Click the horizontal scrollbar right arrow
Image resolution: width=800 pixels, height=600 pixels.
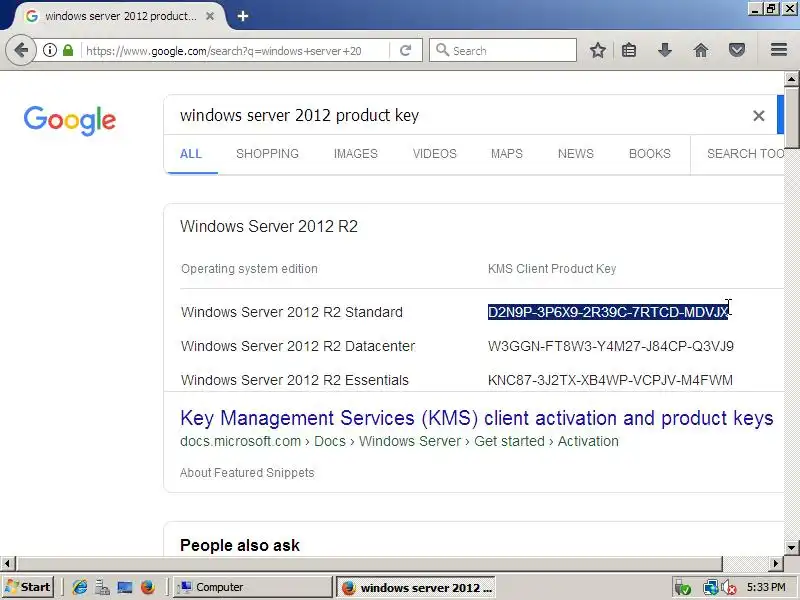pyautogui.click(x=776, y=563)
